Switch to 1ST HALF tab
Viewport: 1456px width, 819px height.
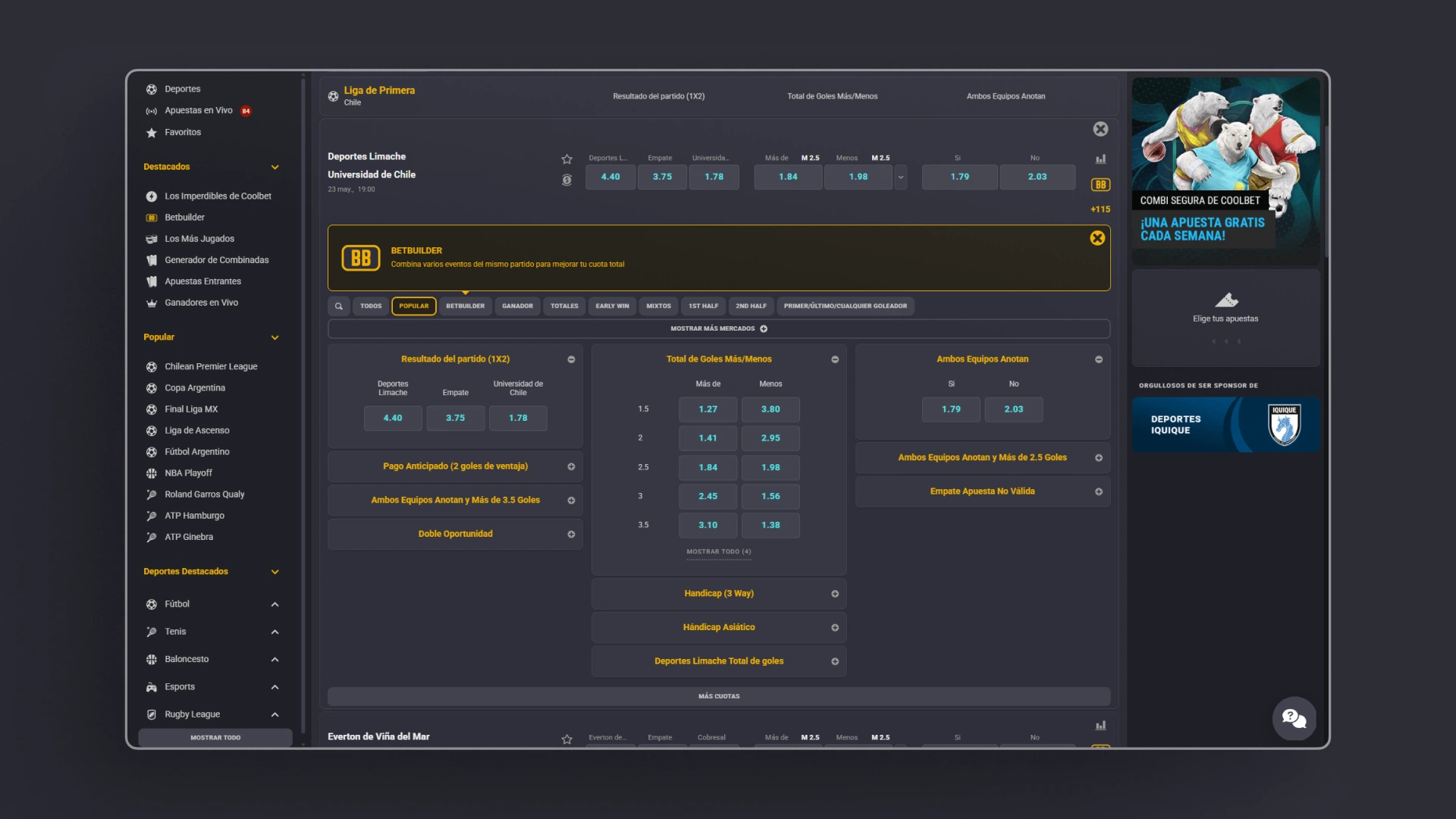click(703, 306)
